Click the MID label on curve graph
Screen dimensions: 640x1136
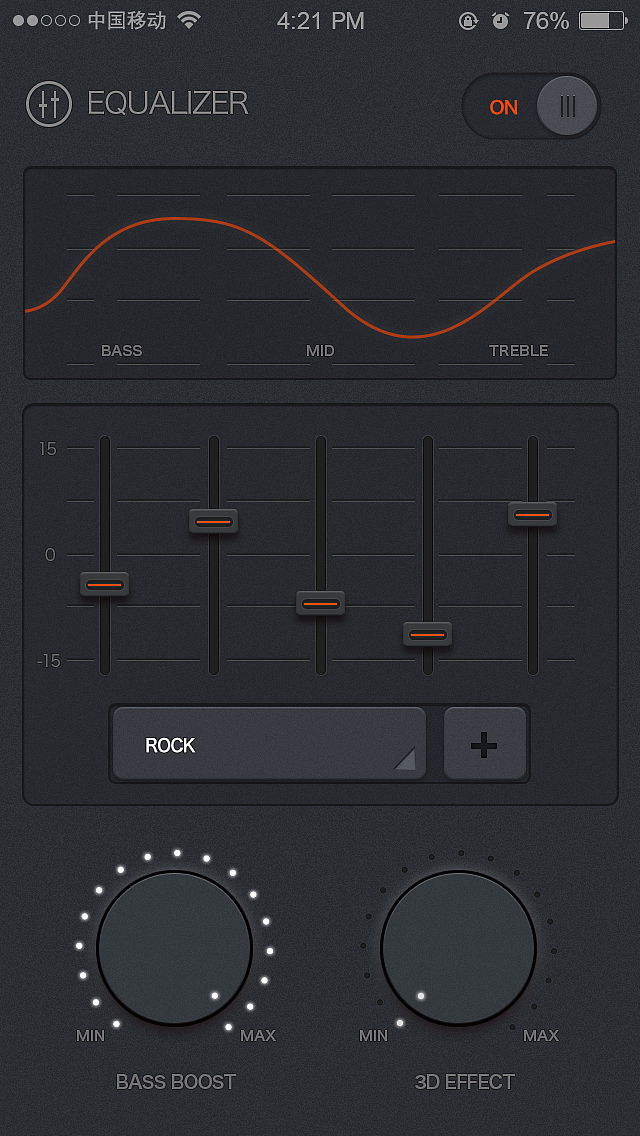[320, 351]
